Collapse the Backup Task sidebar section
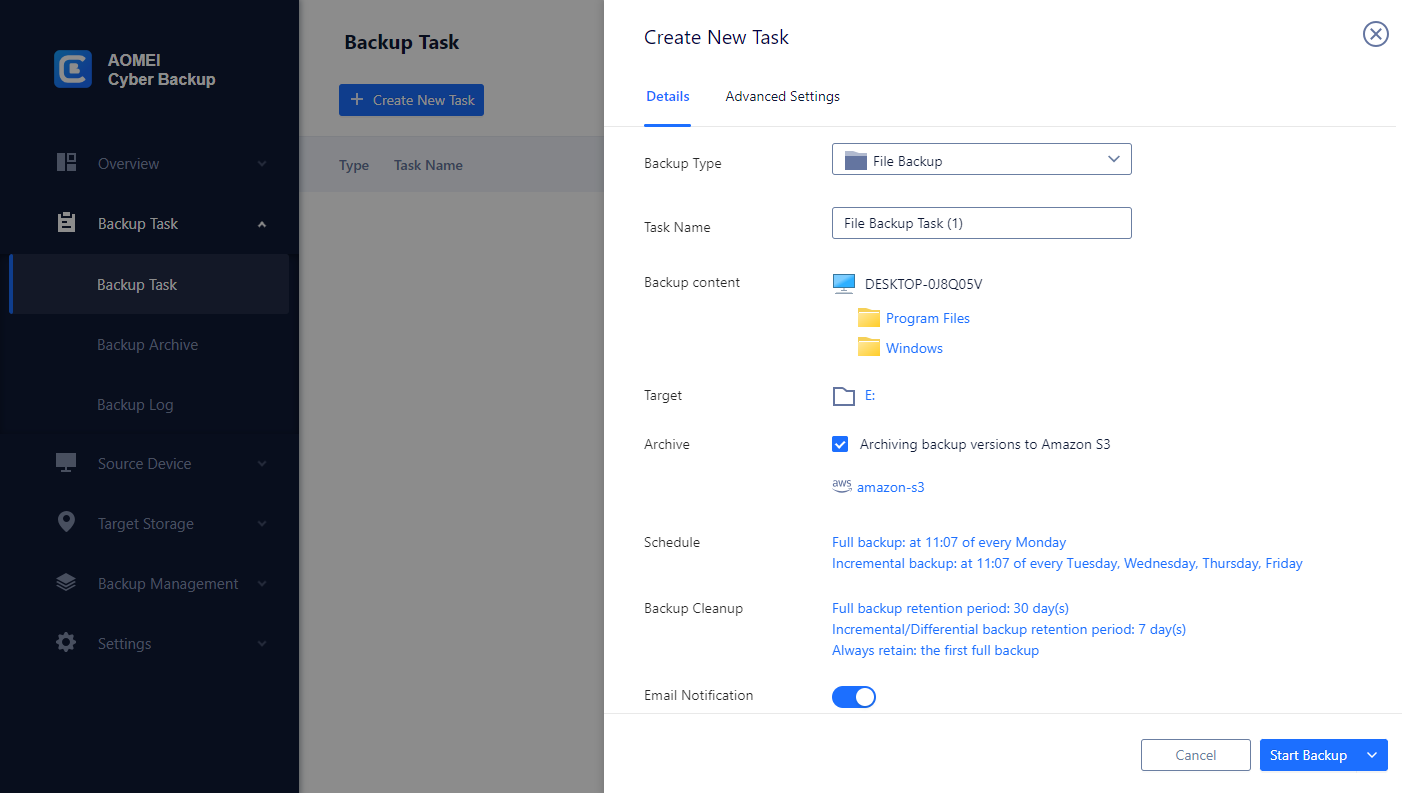Screen dimensions: 1402x793 coord(262,224)
